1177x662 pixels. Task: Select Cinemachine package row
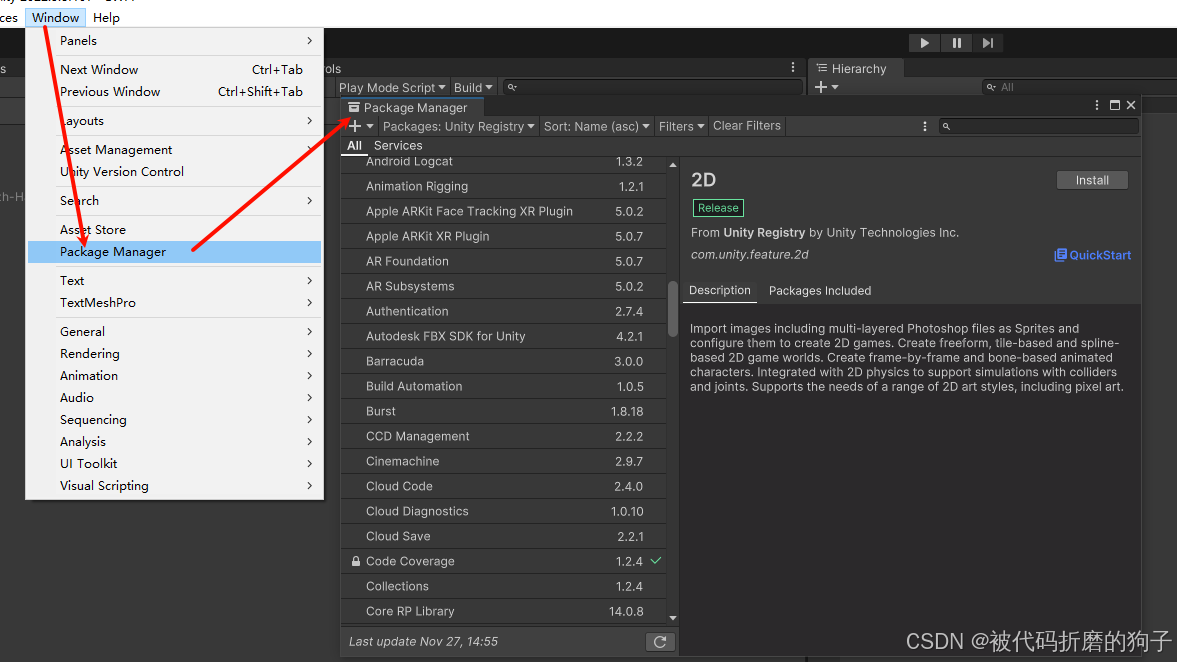[x=504, y=461]
